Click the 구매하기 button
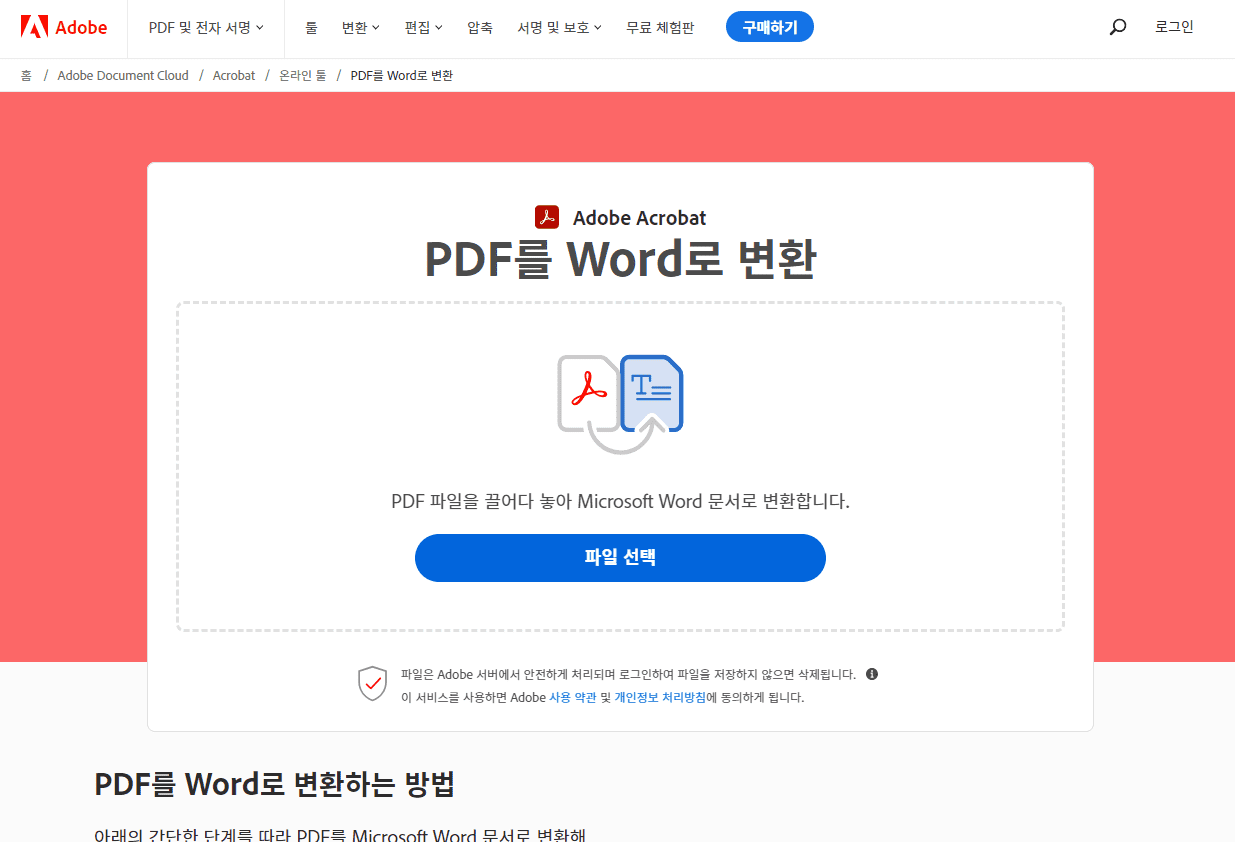The image size is (1235, 842). pos(769,27)
